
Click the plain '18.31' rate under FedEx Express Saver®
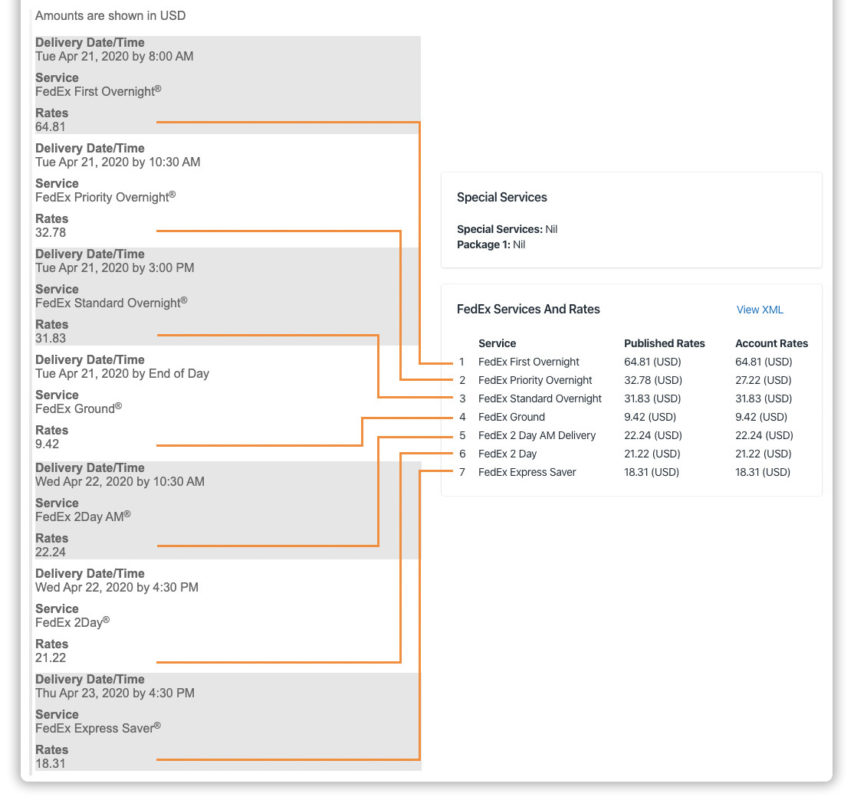coord(50,764)
